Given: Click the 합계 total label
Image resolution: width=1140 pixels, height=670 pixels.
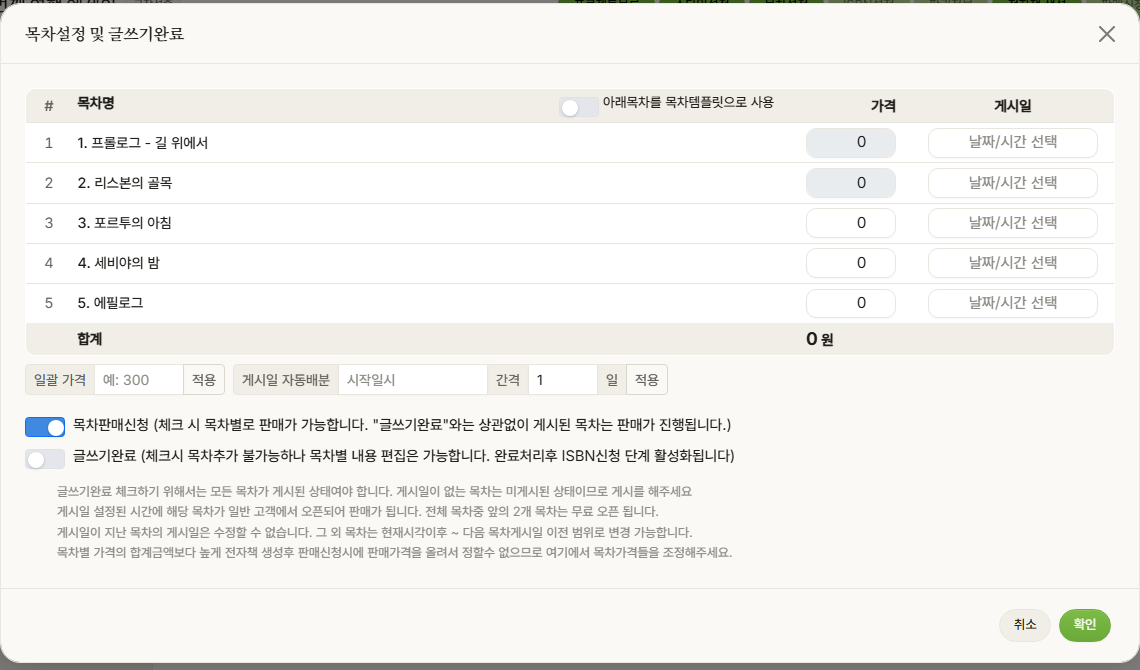Looking at the screenshot, I should pyautogui.click(x=89, y=339).
